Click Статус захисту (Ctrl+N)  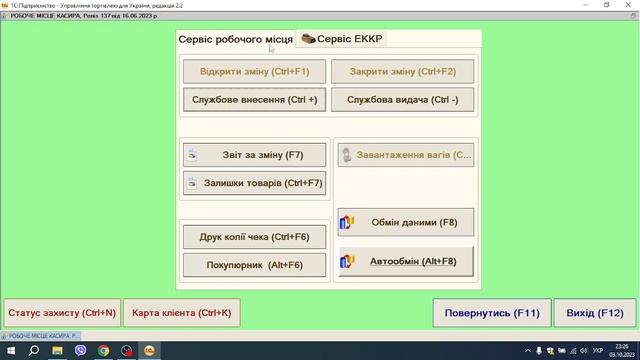62,313
